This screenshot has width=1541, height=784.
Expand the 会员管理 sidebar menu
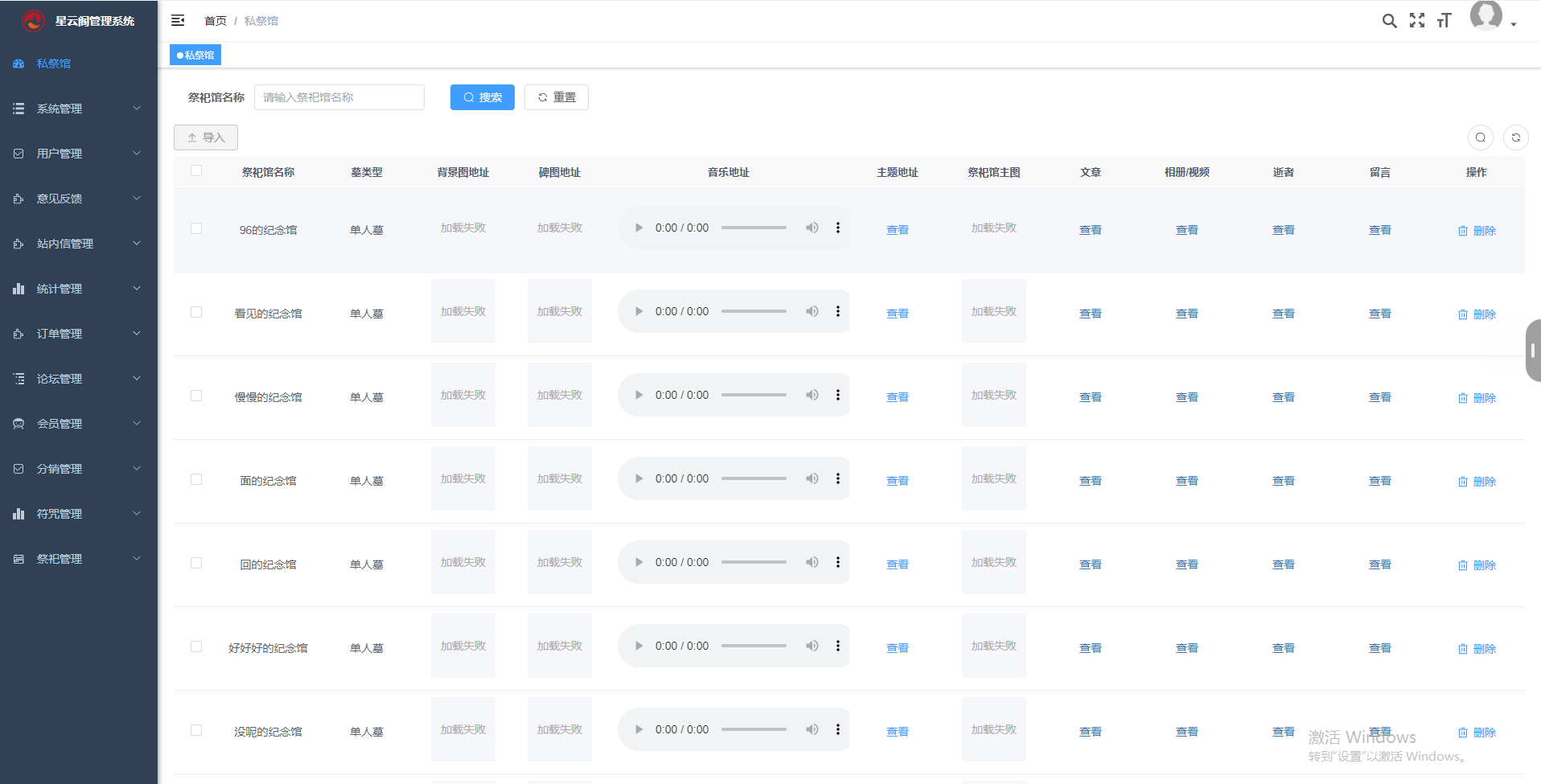pos(79,424)
